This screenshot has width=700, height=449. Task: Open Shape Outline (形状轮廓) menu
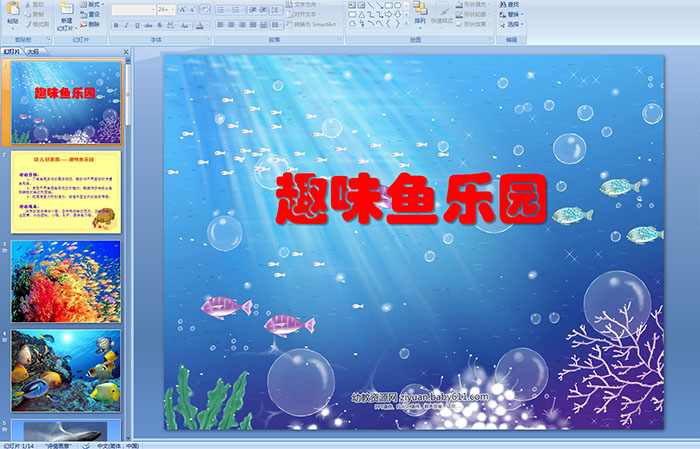point(474,14)
